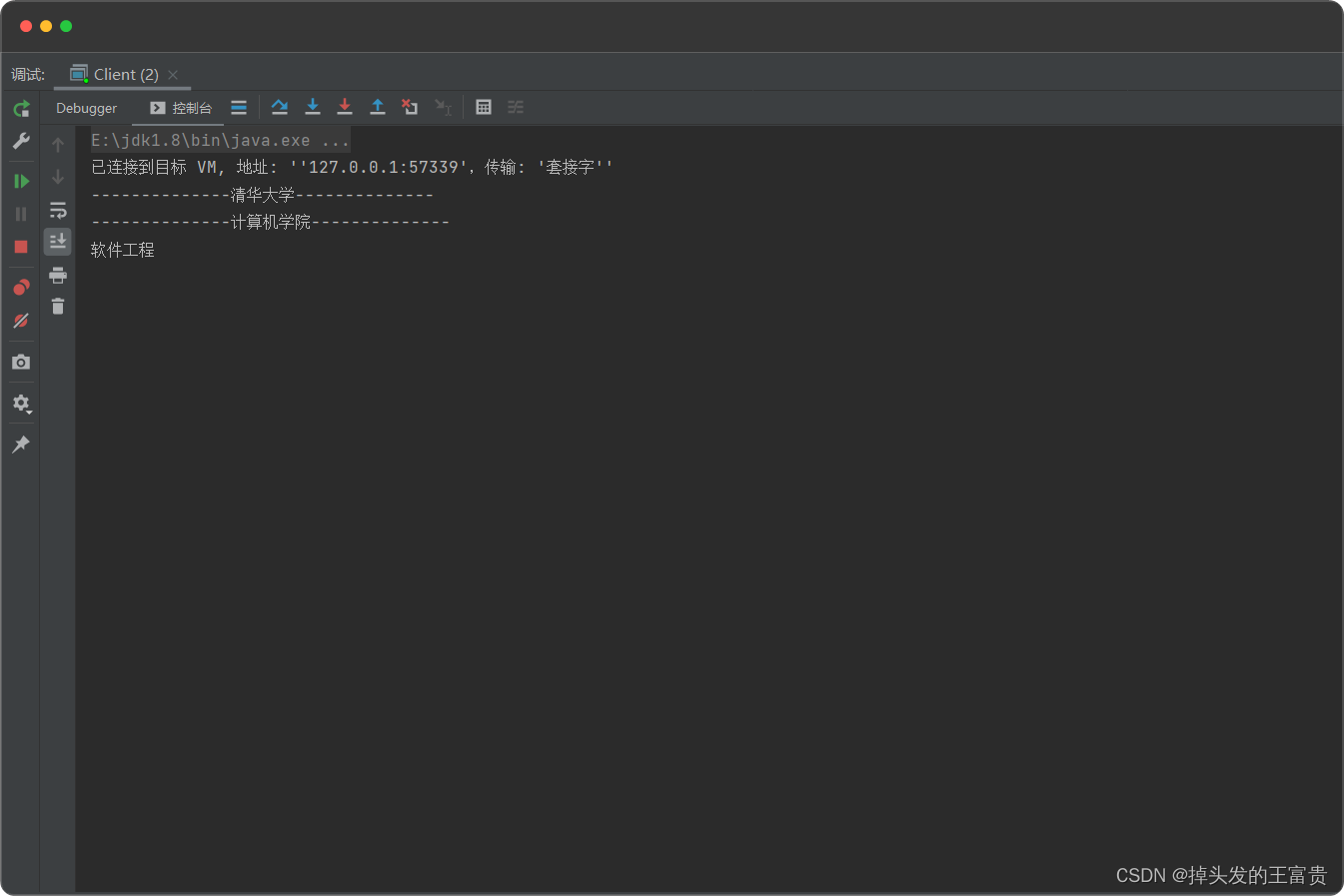Pause the program execution

21,214
